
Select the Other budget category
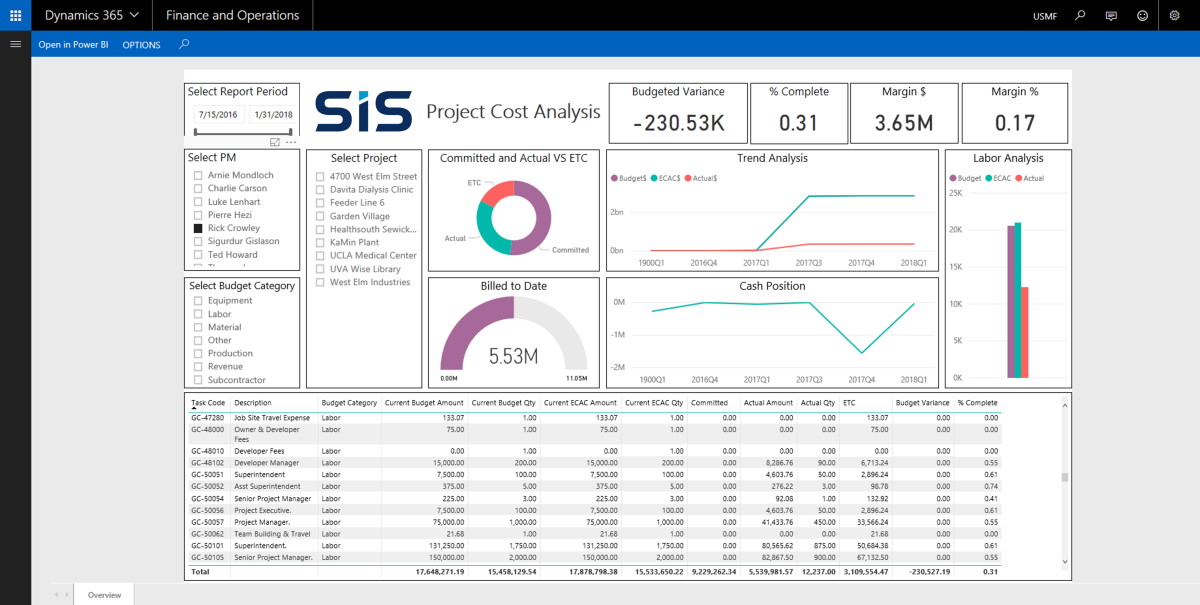[198, 340]
